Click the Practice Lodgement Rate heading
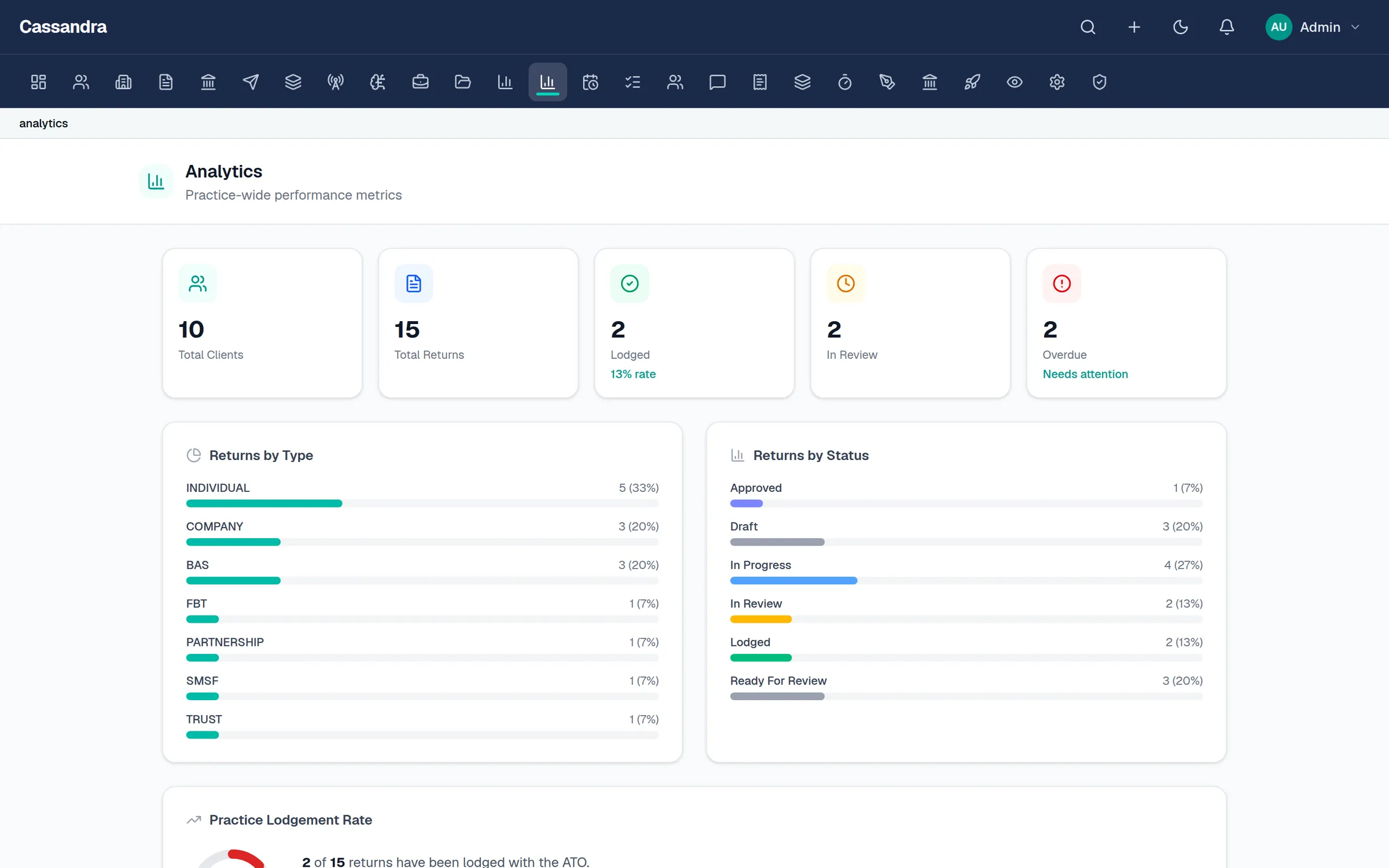The width and height of the screenshot is (1389, 868). tap(291, 820)
